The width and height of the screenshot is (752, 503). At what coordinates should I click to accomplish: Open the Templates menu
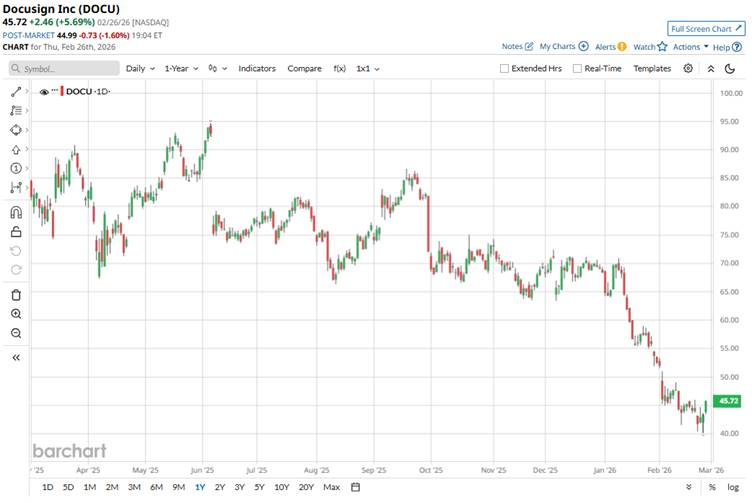[x=652, y=69]
